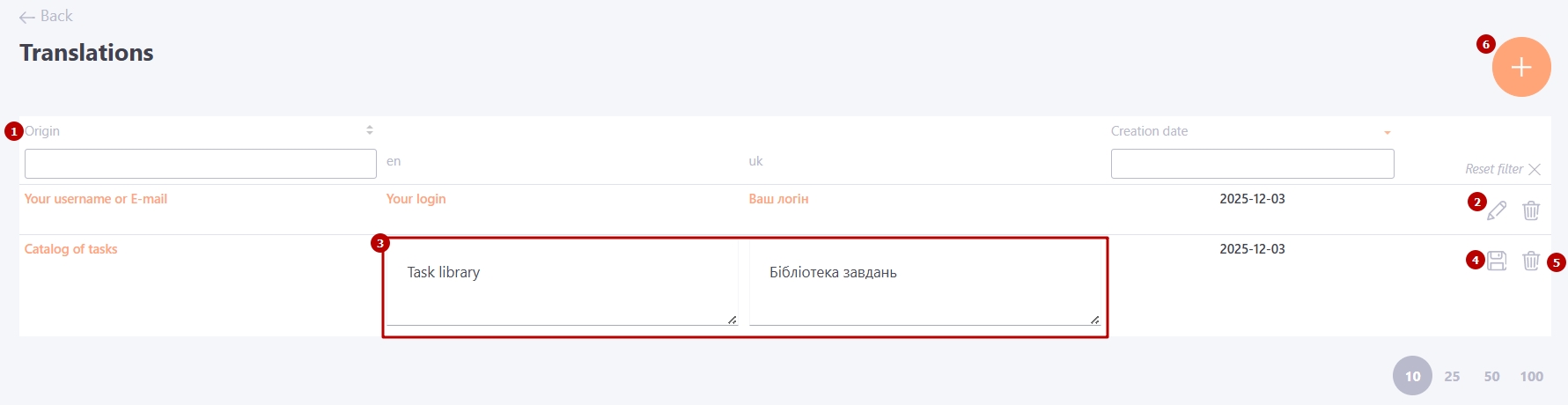1568x405 pixels.
Task: Show 25 items per page
Action: click(x=1452, y=376)
